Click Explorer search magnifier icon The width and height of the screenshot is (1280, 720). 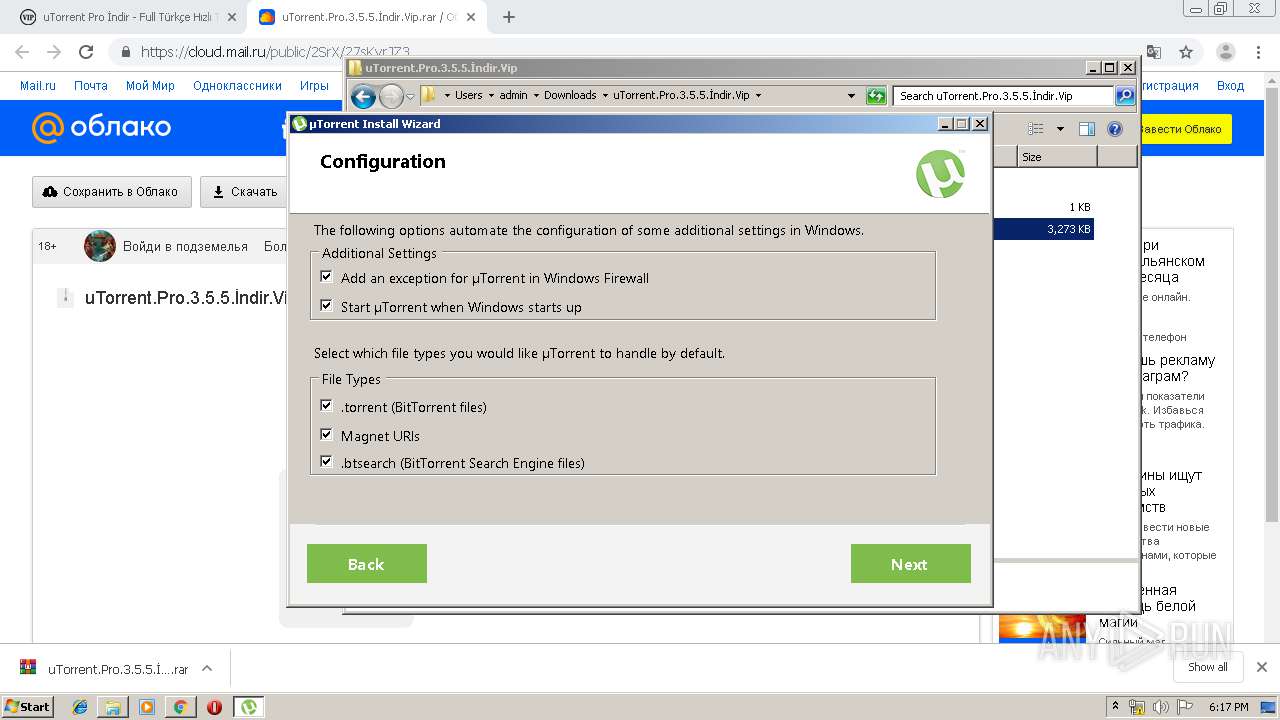(1125, 96)
